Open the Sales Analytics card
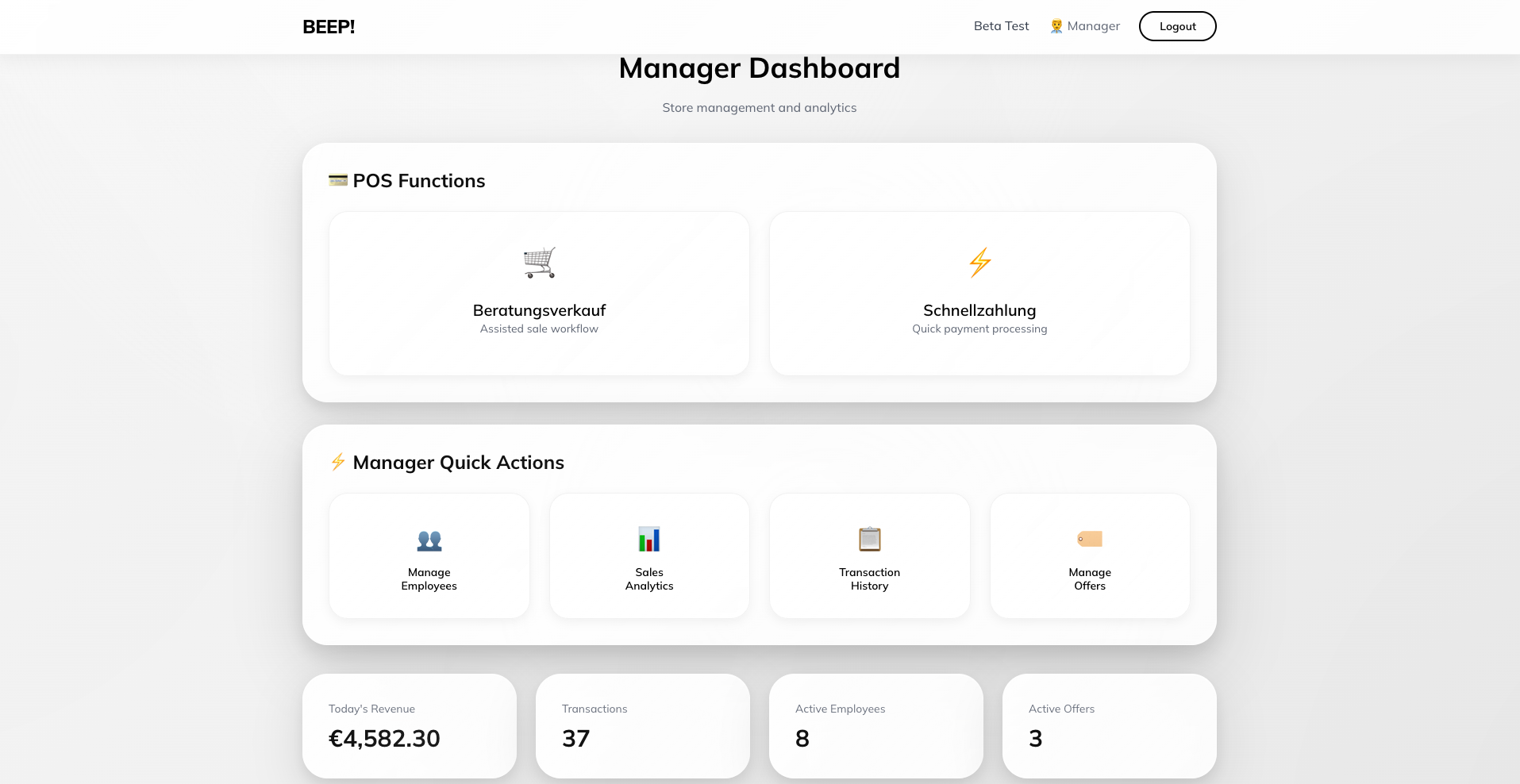This screenshot has height=784, width=1520. click(x=648, y=555)
